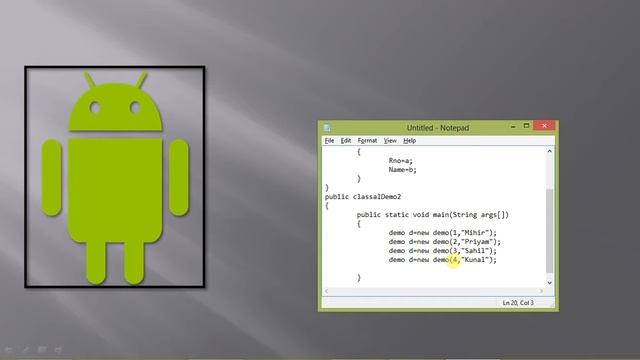
Task: Open the slideshow slide menu icon
Action: pos(42,349)
